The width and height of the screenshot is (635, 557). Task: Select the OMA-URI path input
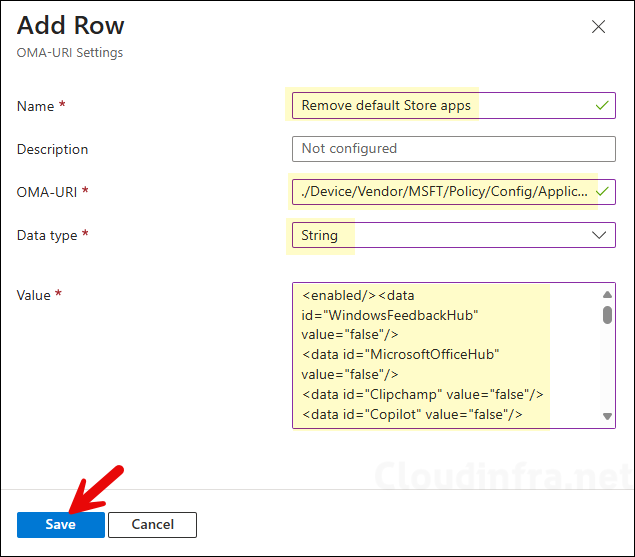[440, 191]
